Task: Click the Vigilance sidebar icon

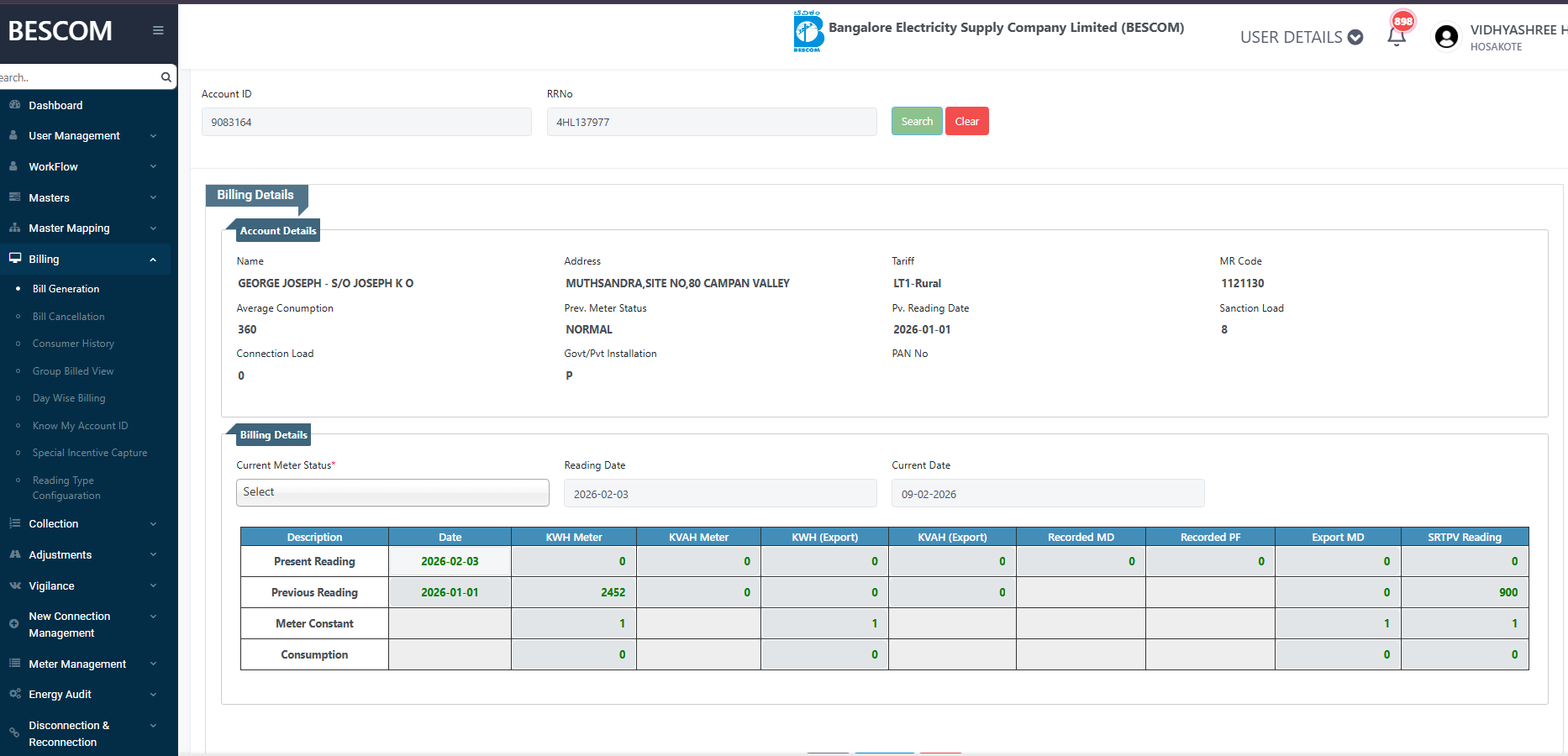Action: 14,585
